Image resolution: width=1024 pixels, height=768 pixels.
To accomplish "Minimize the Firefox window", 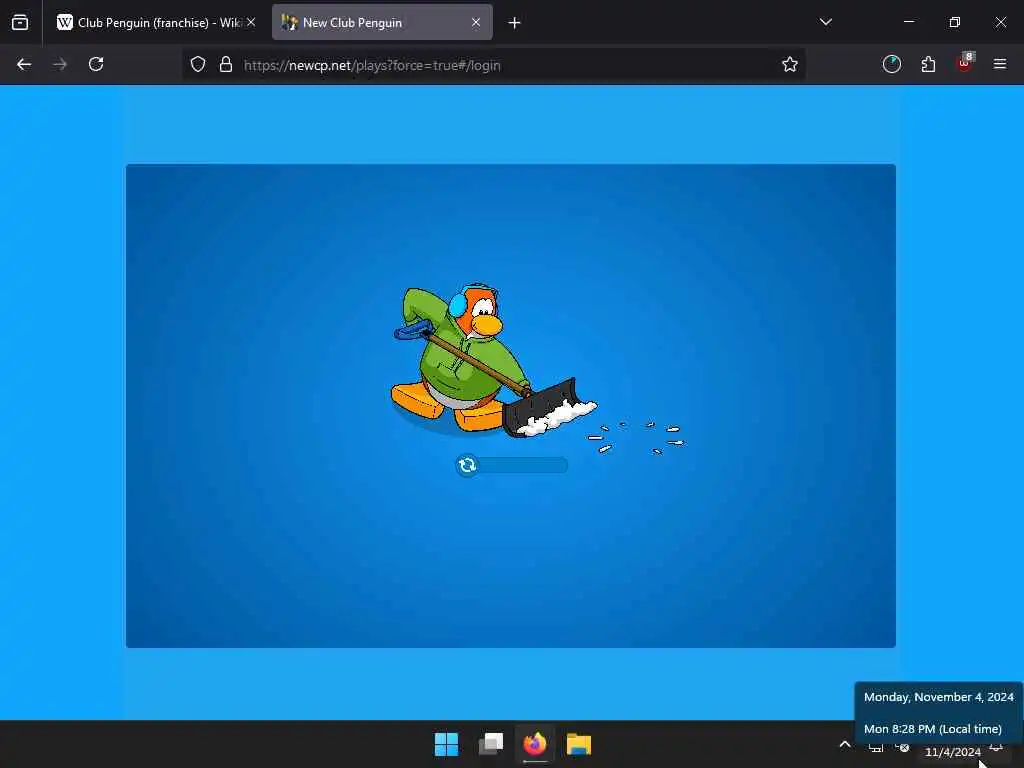I will click(909, 22).
